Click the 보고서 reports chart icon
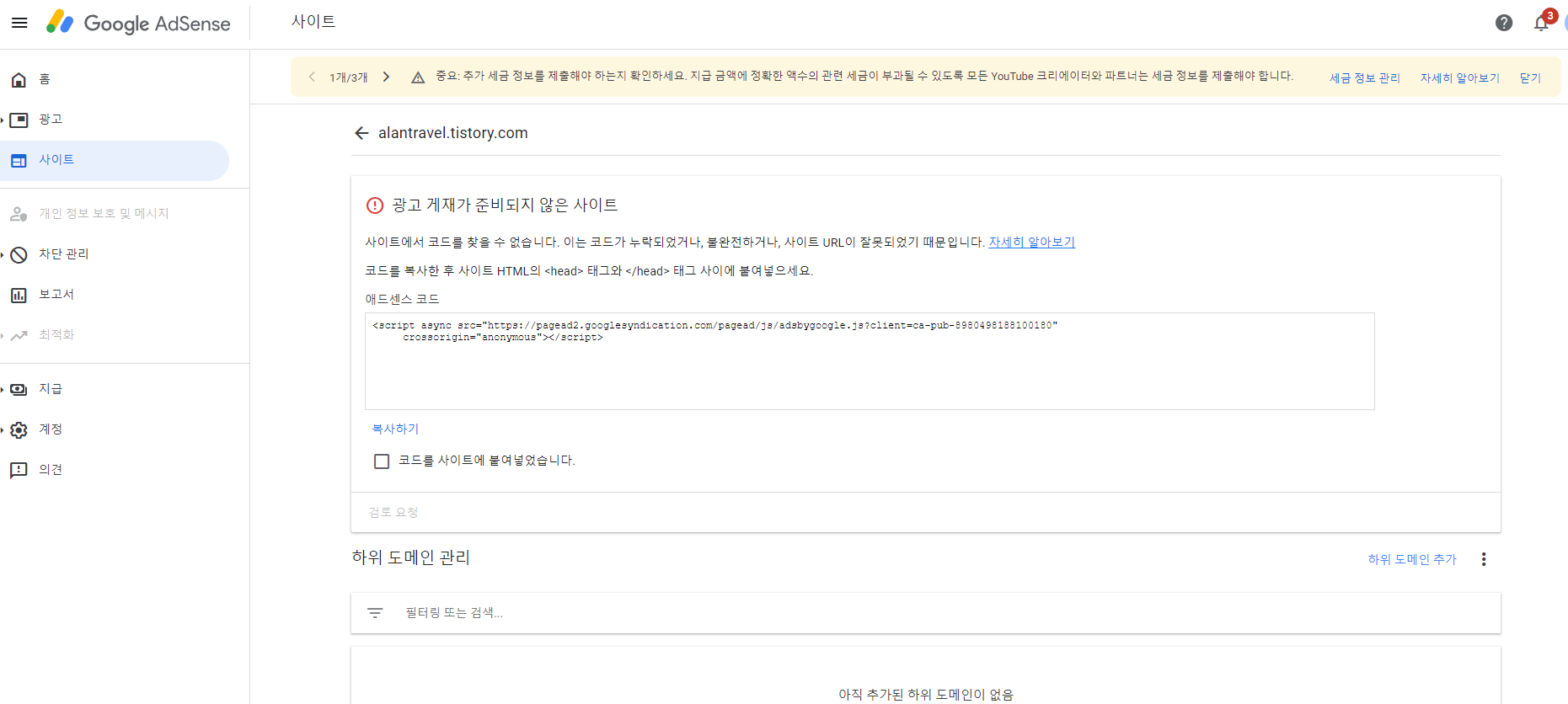 pos(19,296)
